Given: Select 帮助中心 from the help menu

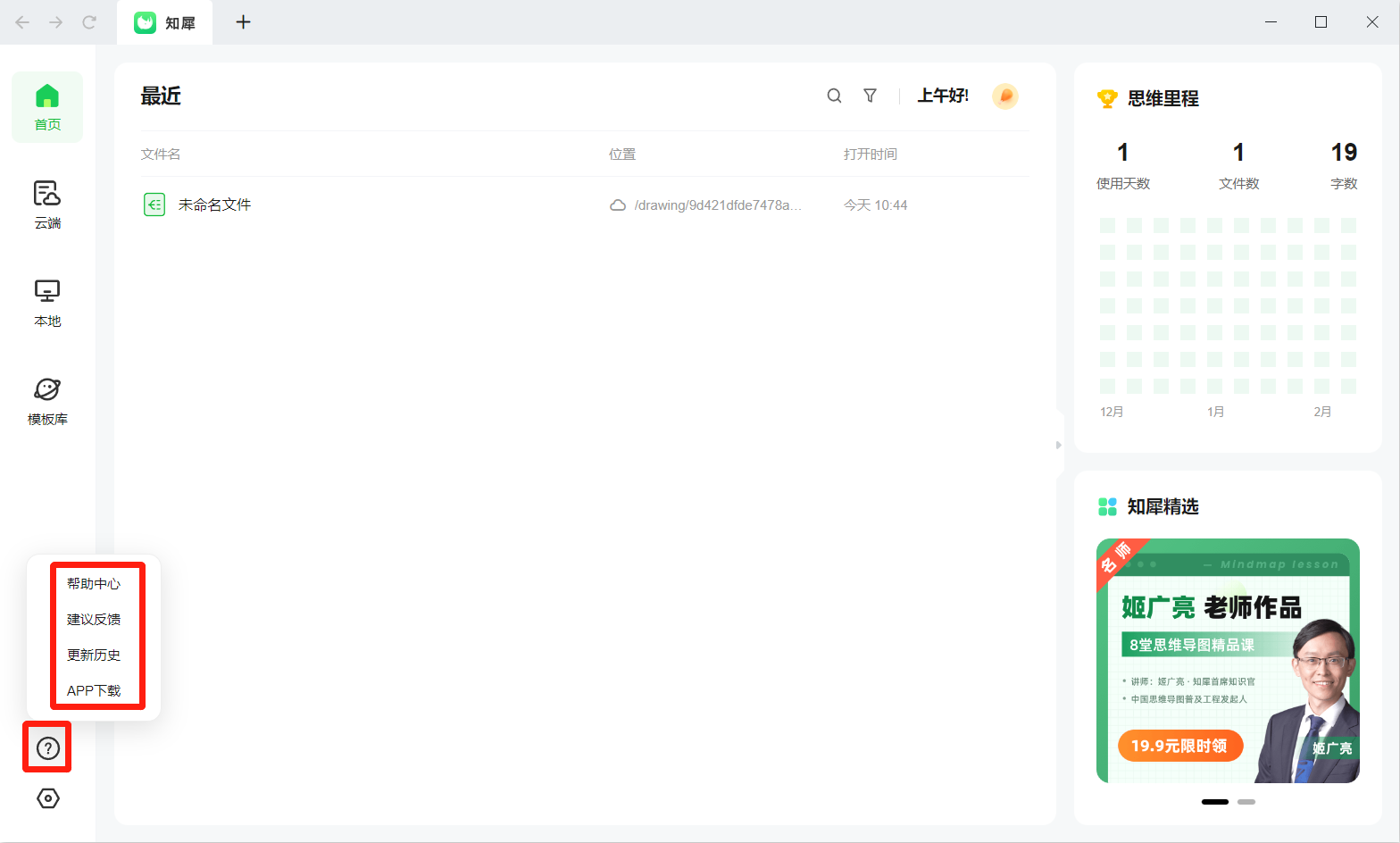Looking at the screenshot, I should tap(94, 583).
